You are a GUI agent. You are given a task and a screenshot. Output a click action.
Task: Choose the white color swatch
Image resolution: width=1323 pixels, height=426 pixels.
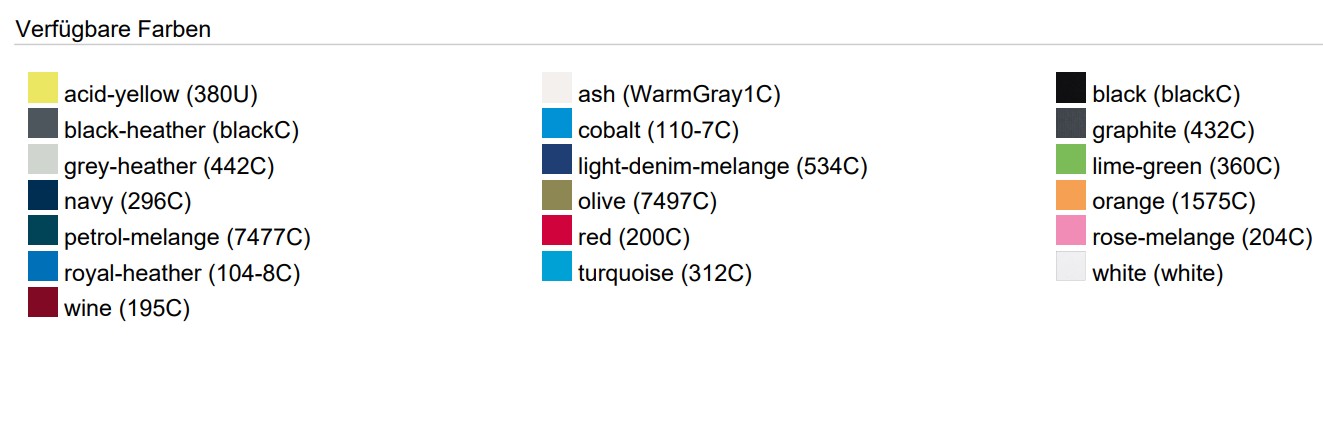(x=1071, y=267)
